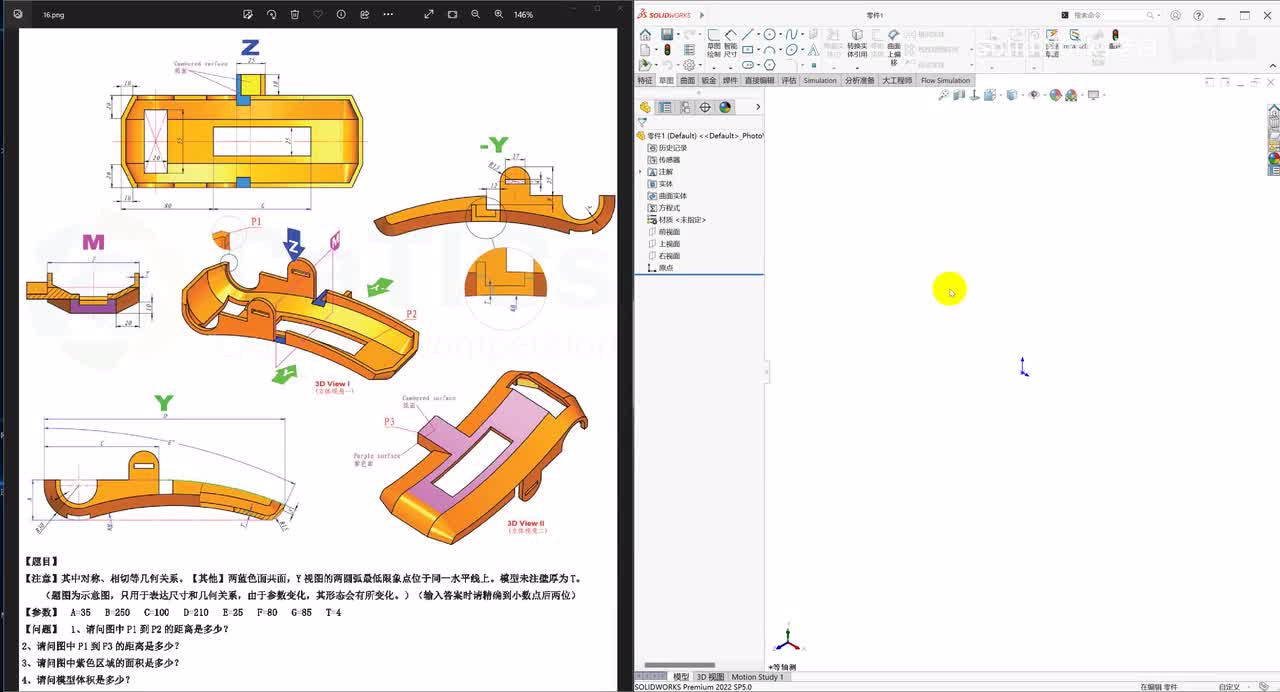Viewport: 1280px width, 692px height.
Task: Click the SolidWorks save icon
Action: 666,35
